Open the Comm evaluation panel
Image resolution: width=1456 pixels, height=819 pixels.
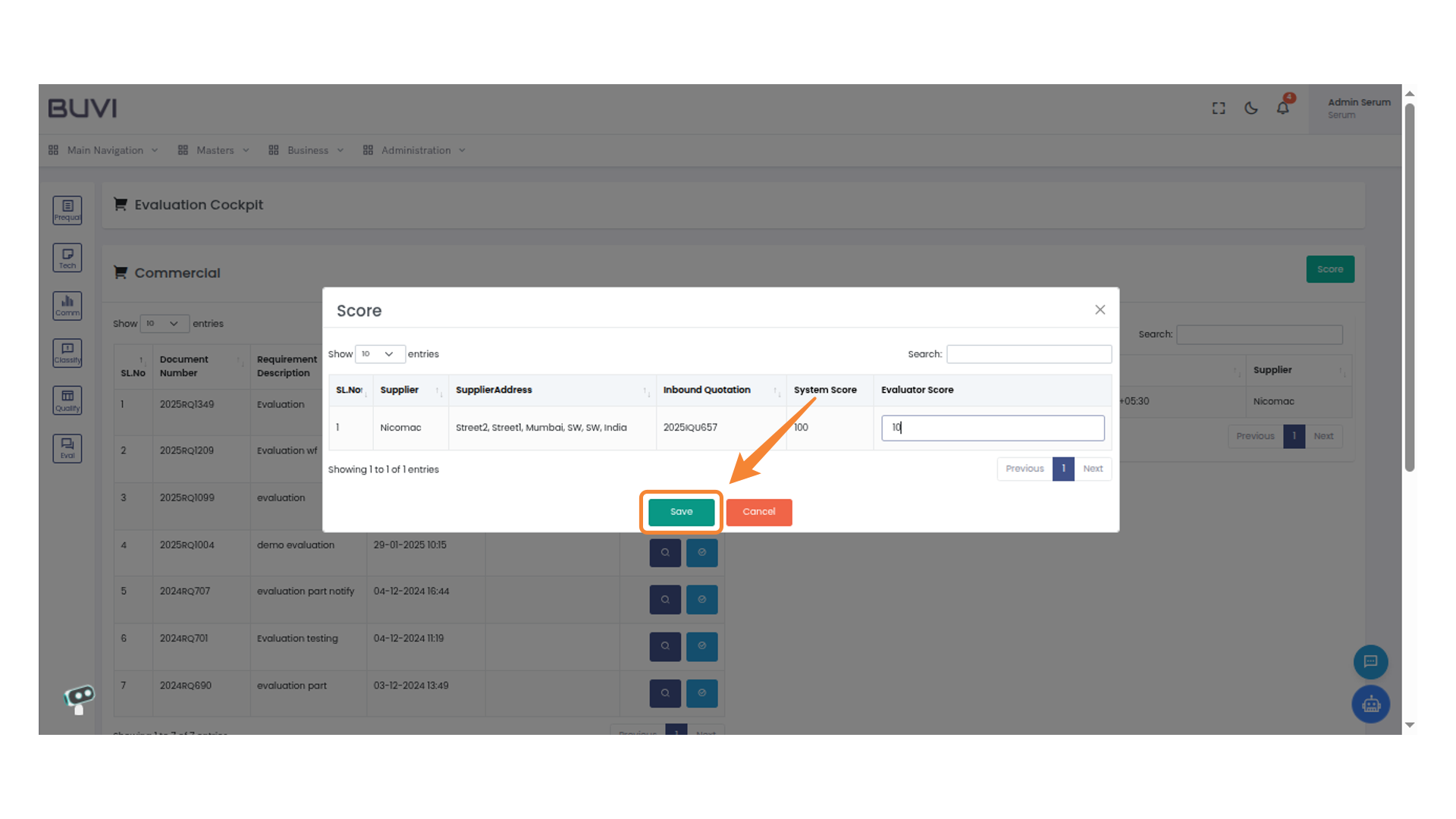click(67, 306)
